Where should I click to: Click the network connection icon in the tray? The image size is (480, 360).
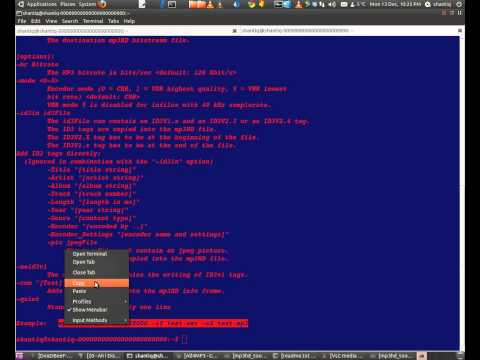point(322,4)
